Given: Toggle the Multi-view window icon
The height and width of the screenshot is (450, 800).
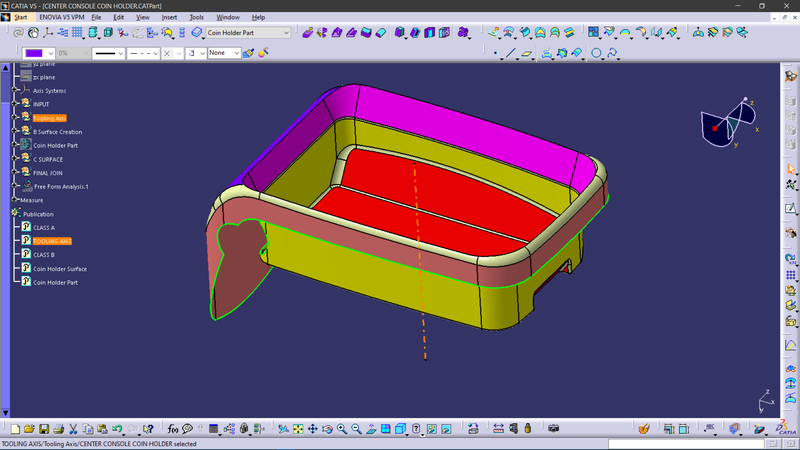Looking at the screenshot, I should [x=386, y=429].
